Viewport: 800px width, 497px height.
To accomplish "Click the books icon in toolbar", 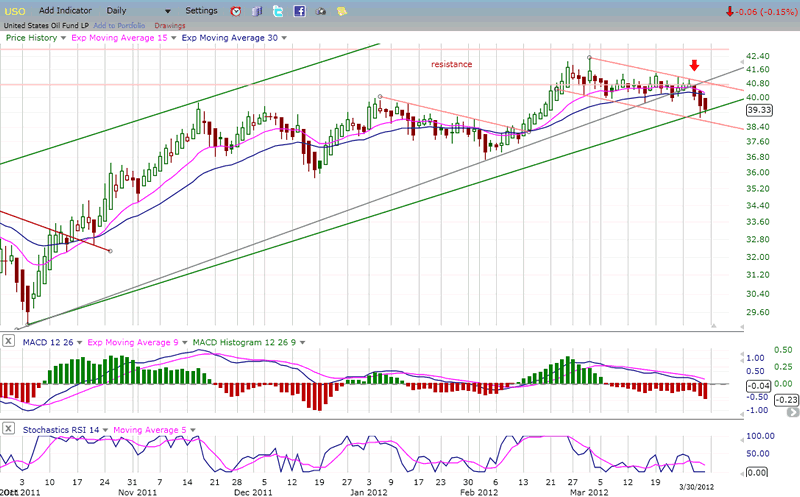I will click(256, 11).
